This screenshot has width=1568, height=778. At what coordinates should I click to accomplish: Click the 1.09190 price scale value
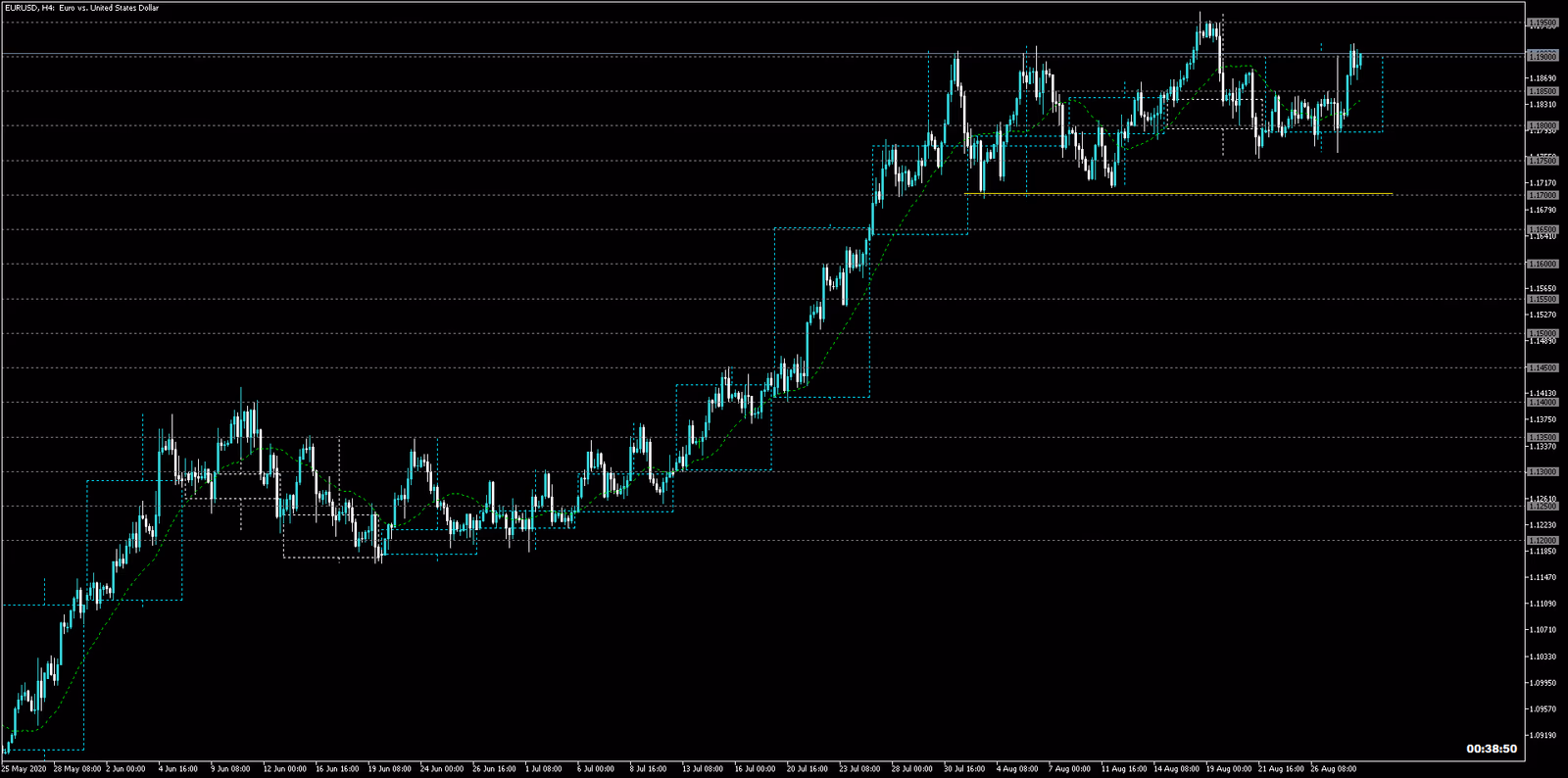click(1543, 735)
